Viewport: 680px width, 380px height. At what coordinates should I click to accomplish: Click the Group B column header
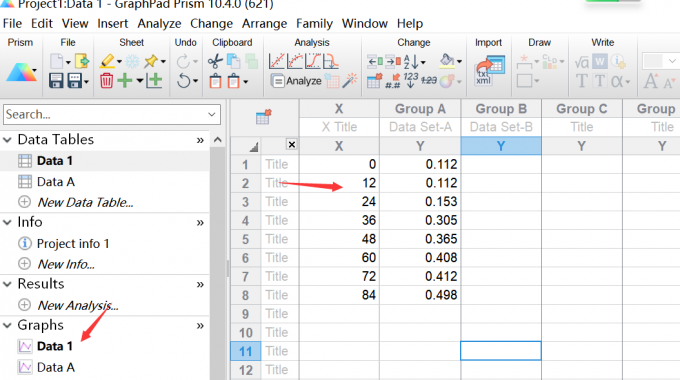tap(501, 109)
